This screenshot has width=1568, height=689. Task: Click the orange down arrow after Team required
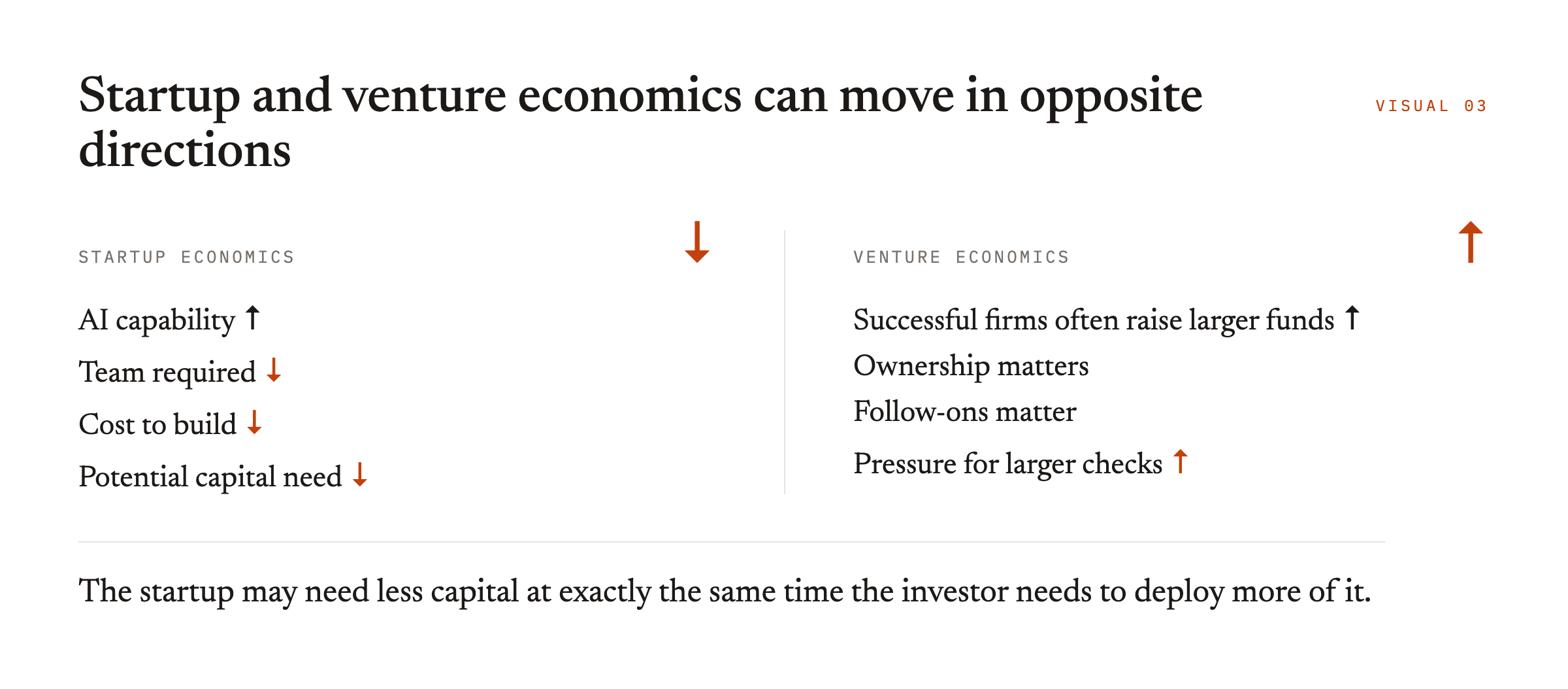pos(274,370)
